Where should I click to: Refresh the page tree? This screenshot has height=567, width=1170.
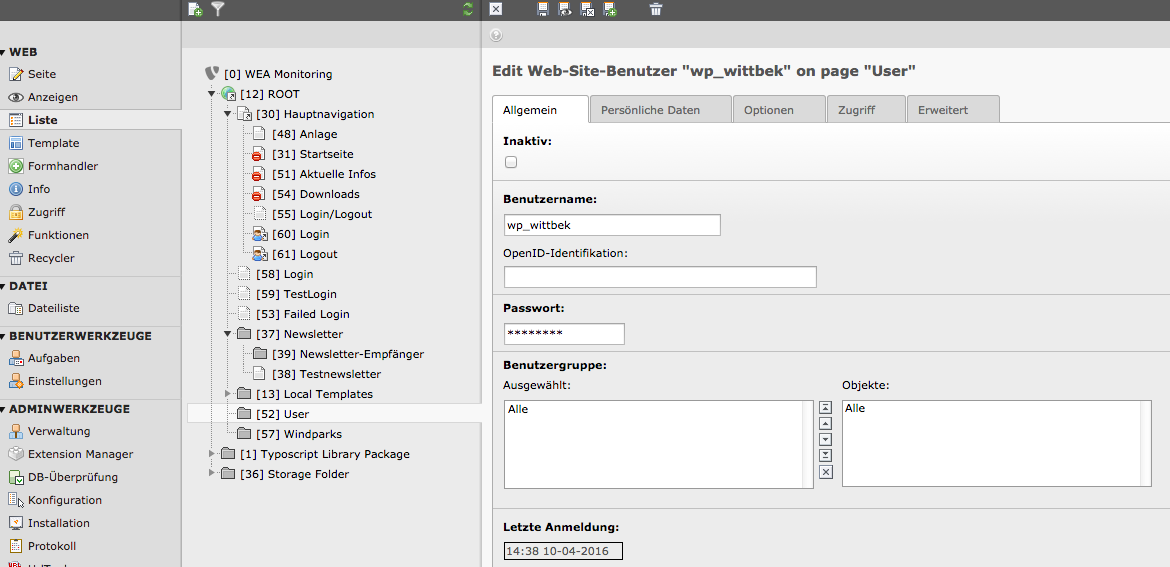[x=468, y=9]
